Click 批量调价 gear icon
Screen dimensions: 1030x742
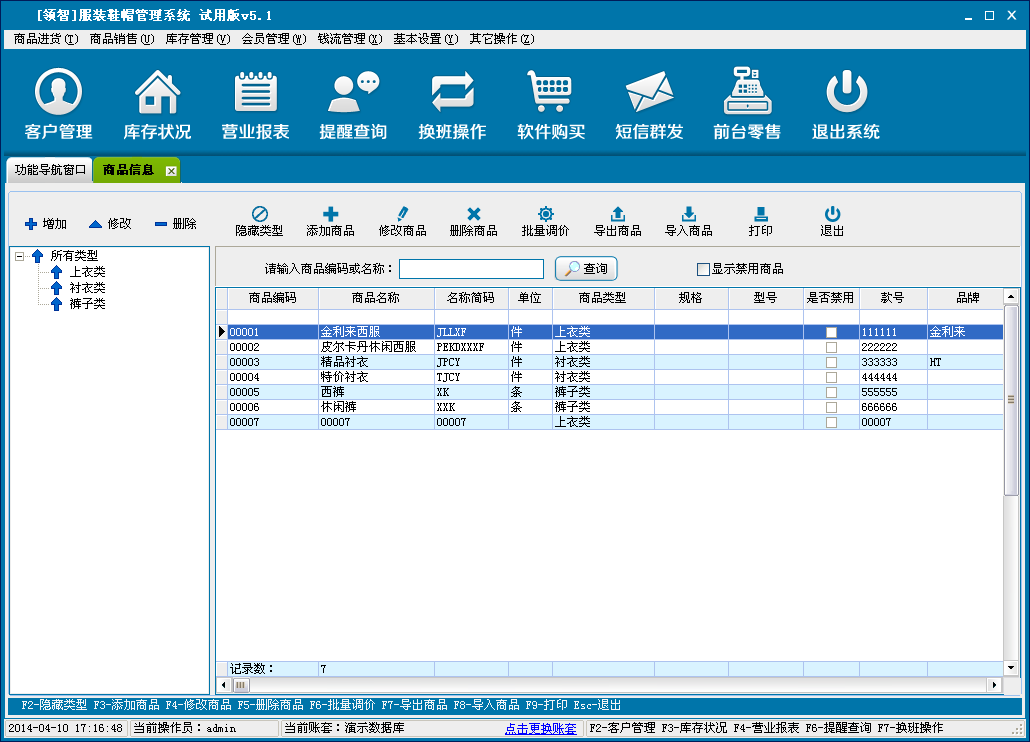click(x=545, y=214)
